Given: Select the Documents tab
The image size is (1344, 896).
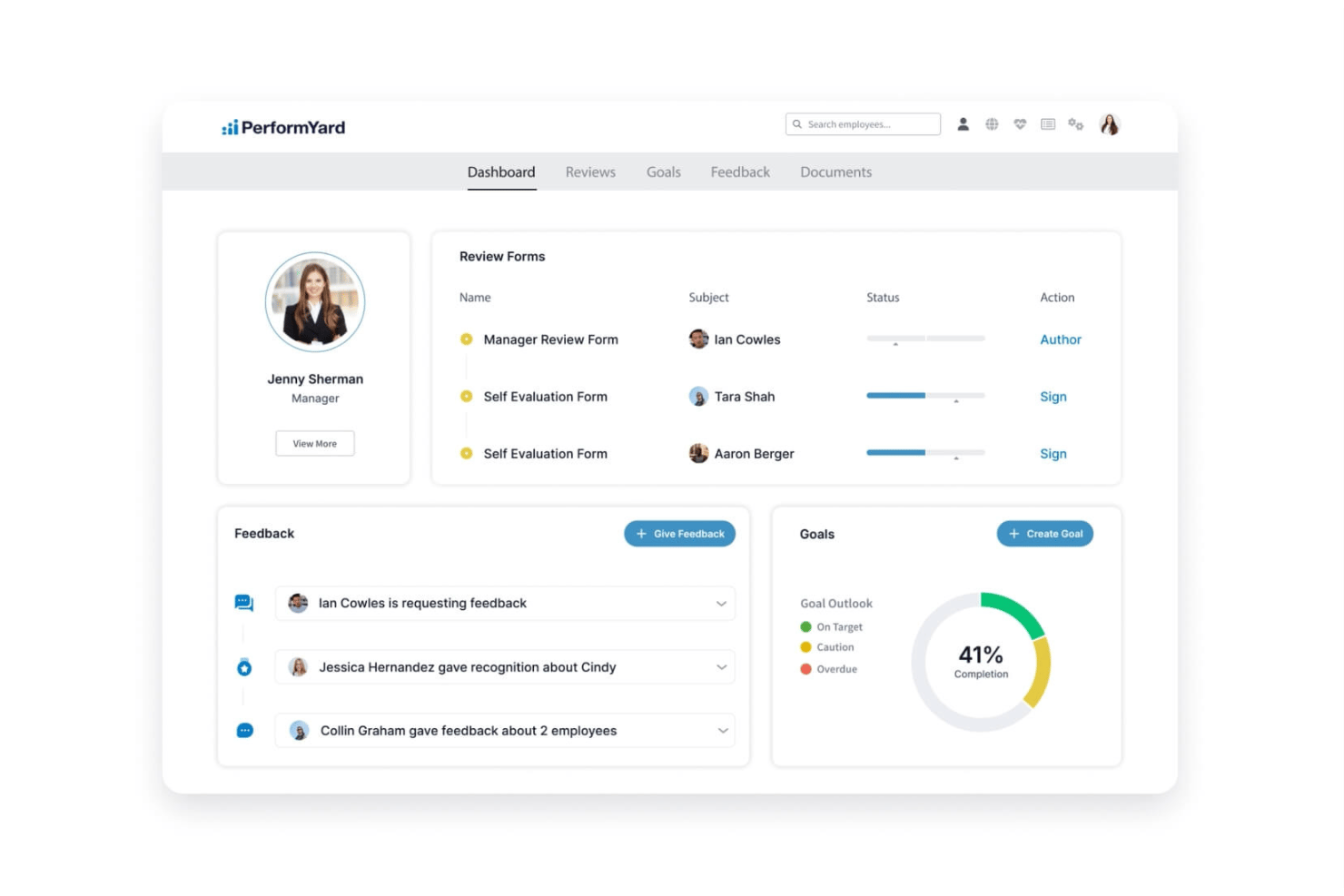Looking at the screenshot, I should (836, 172).
